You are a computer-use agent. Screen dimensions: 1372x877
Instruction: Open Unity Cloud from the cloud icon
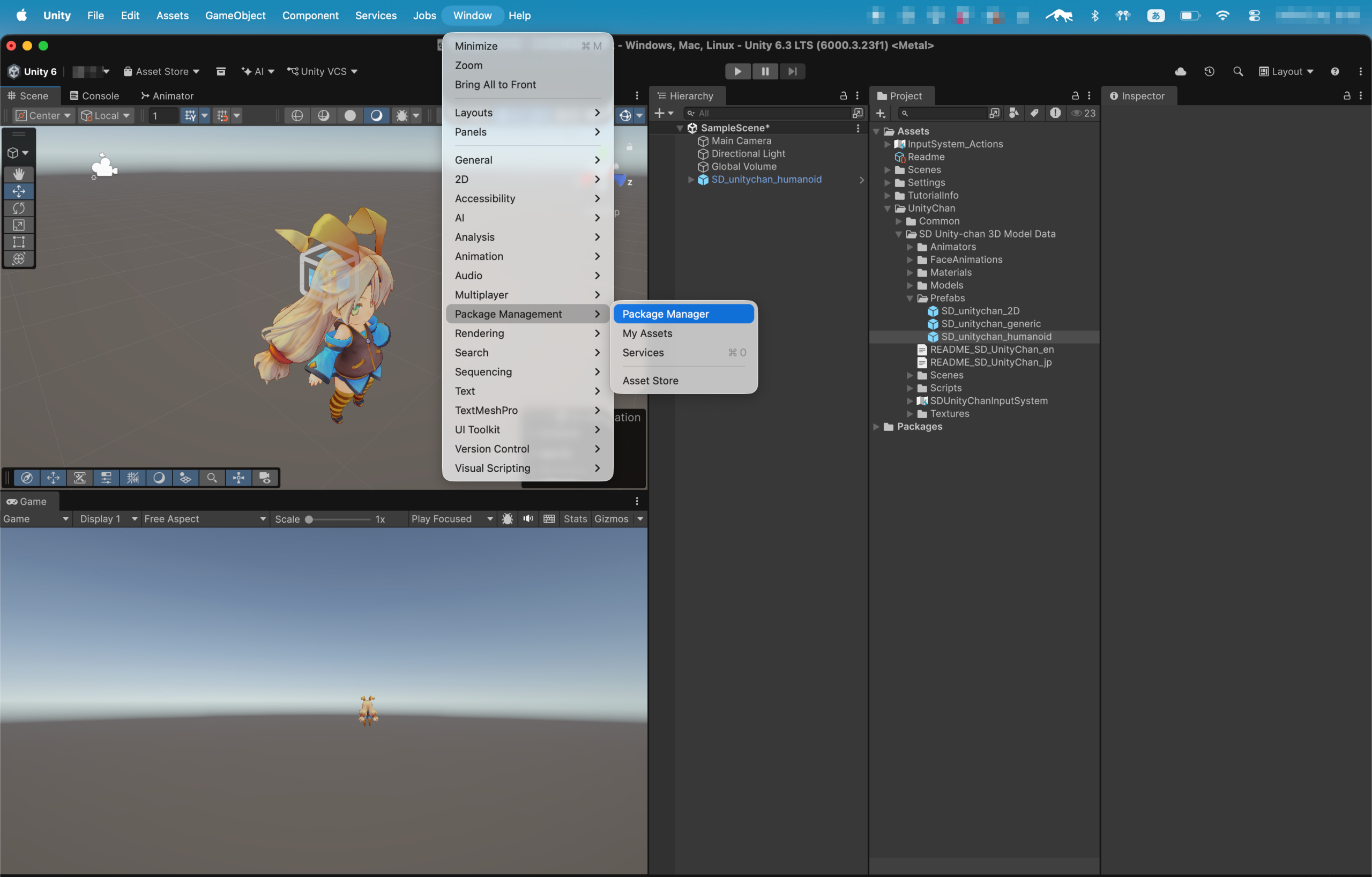coord(1181,71)
